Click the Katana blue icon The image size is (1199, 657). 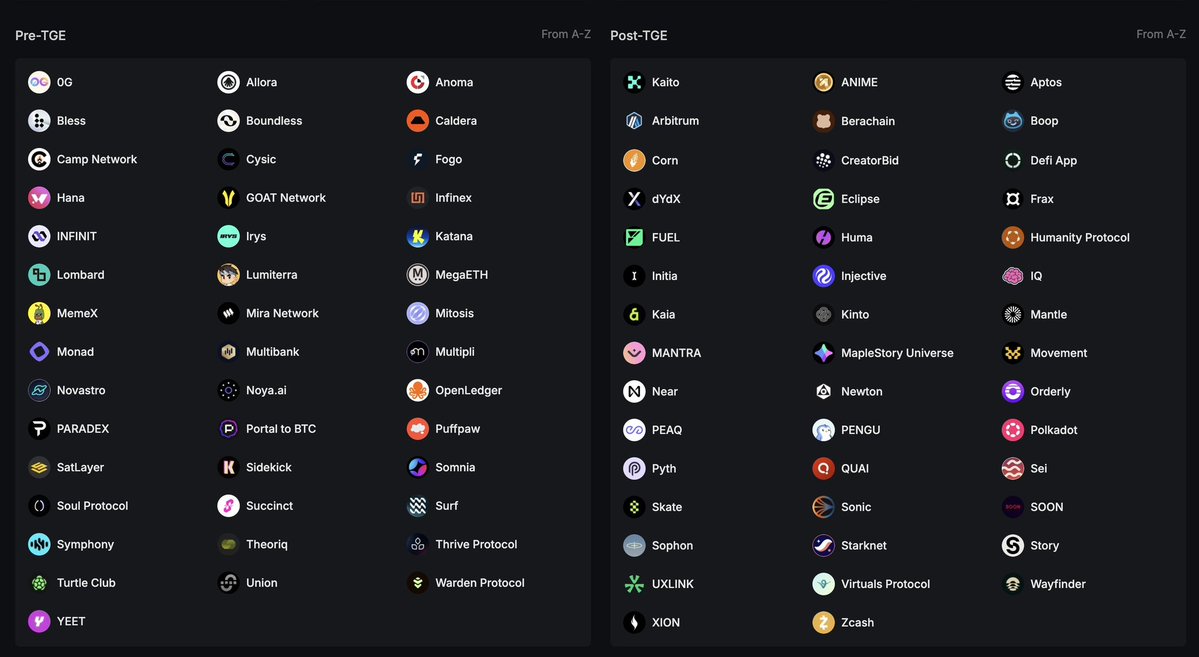click(418, 236)
